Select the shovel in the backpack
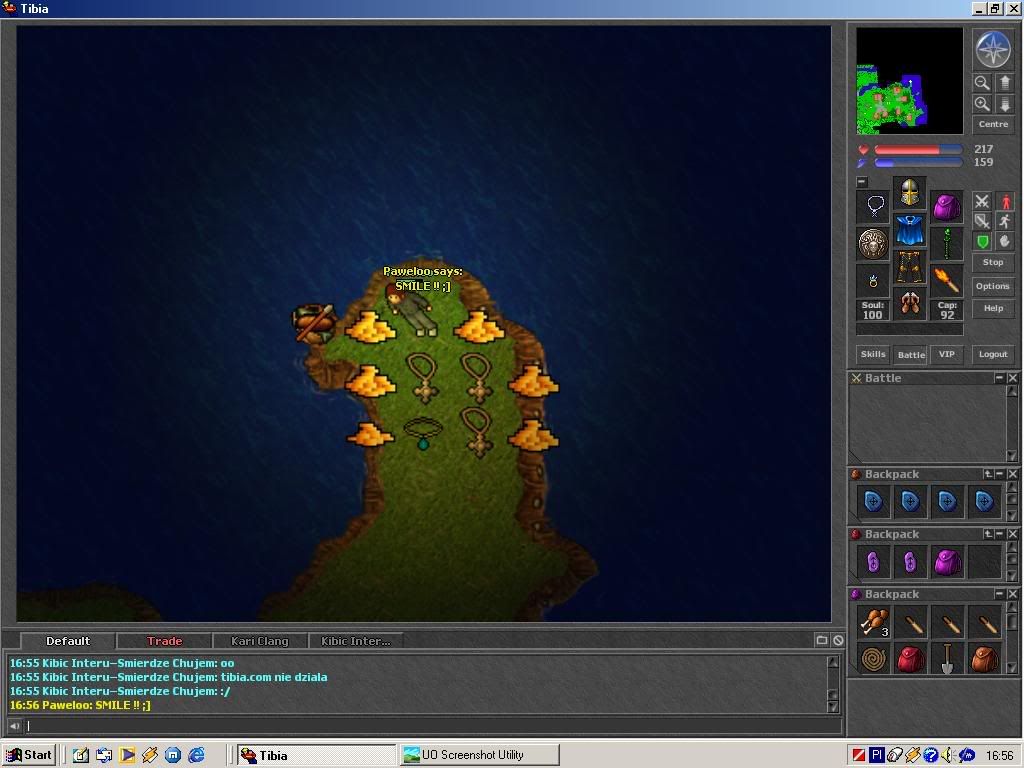1024x768 pixels. 947,658
